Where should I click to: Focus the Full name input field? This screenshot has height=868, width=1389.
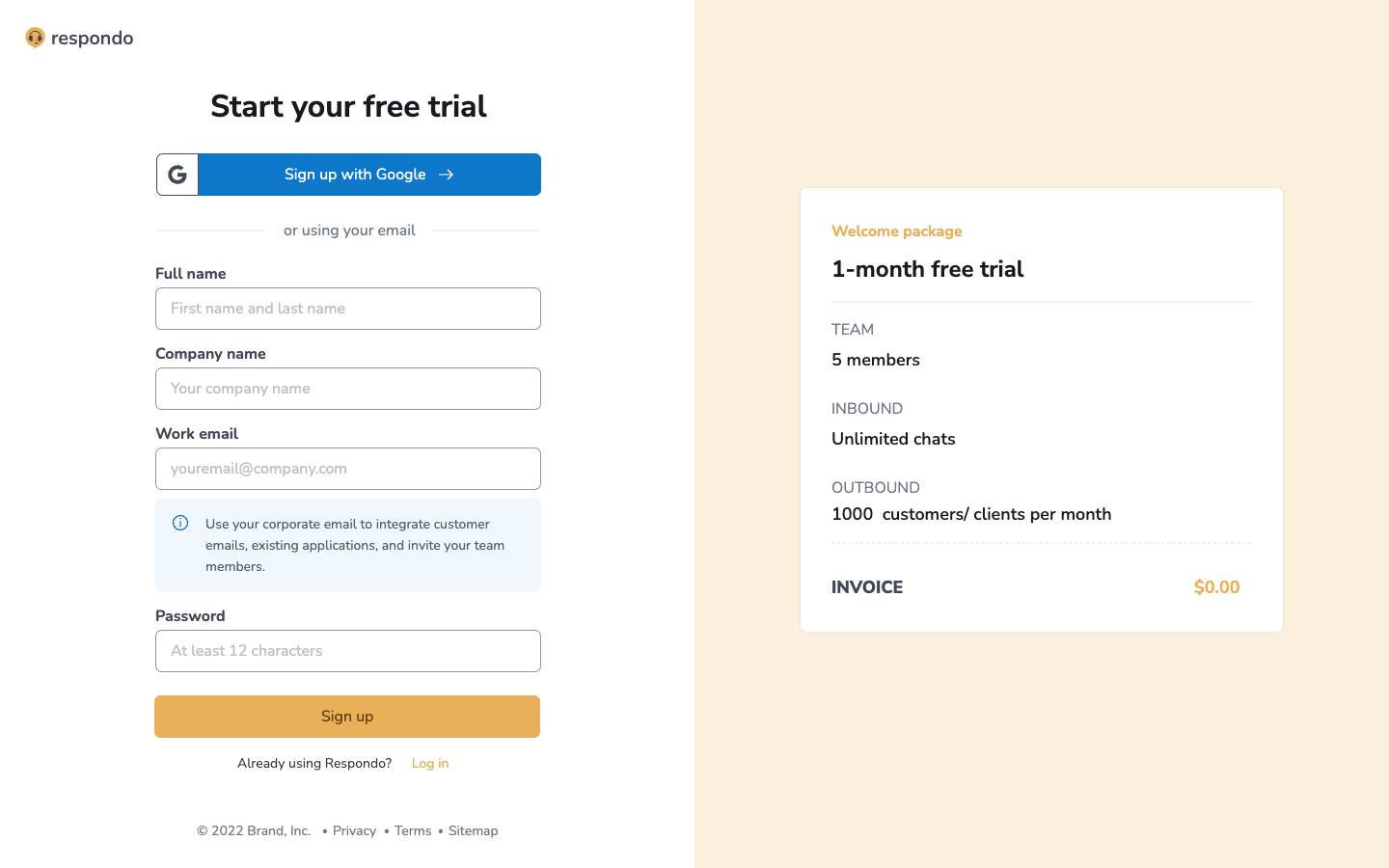click(x=347, y=309)
